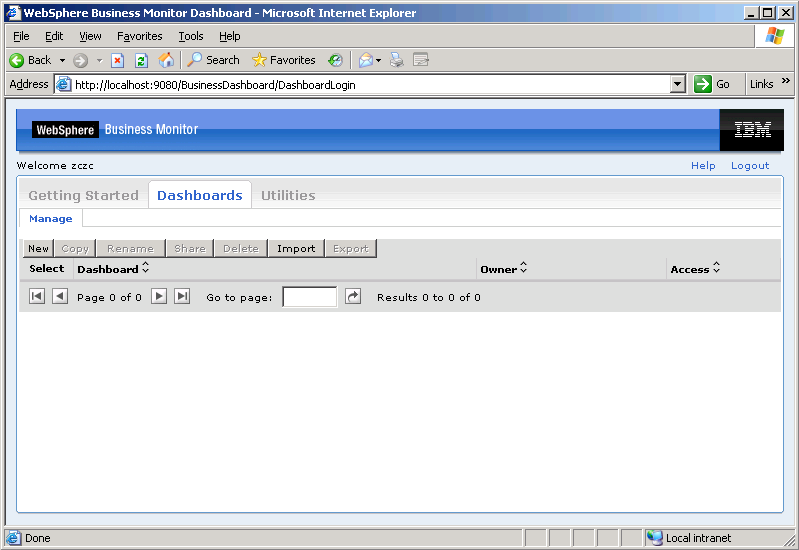Image resolution: width=799 pixels, height=550 pixels.
Task: Click the Mail envelope icon
Action: click(365, 60)
